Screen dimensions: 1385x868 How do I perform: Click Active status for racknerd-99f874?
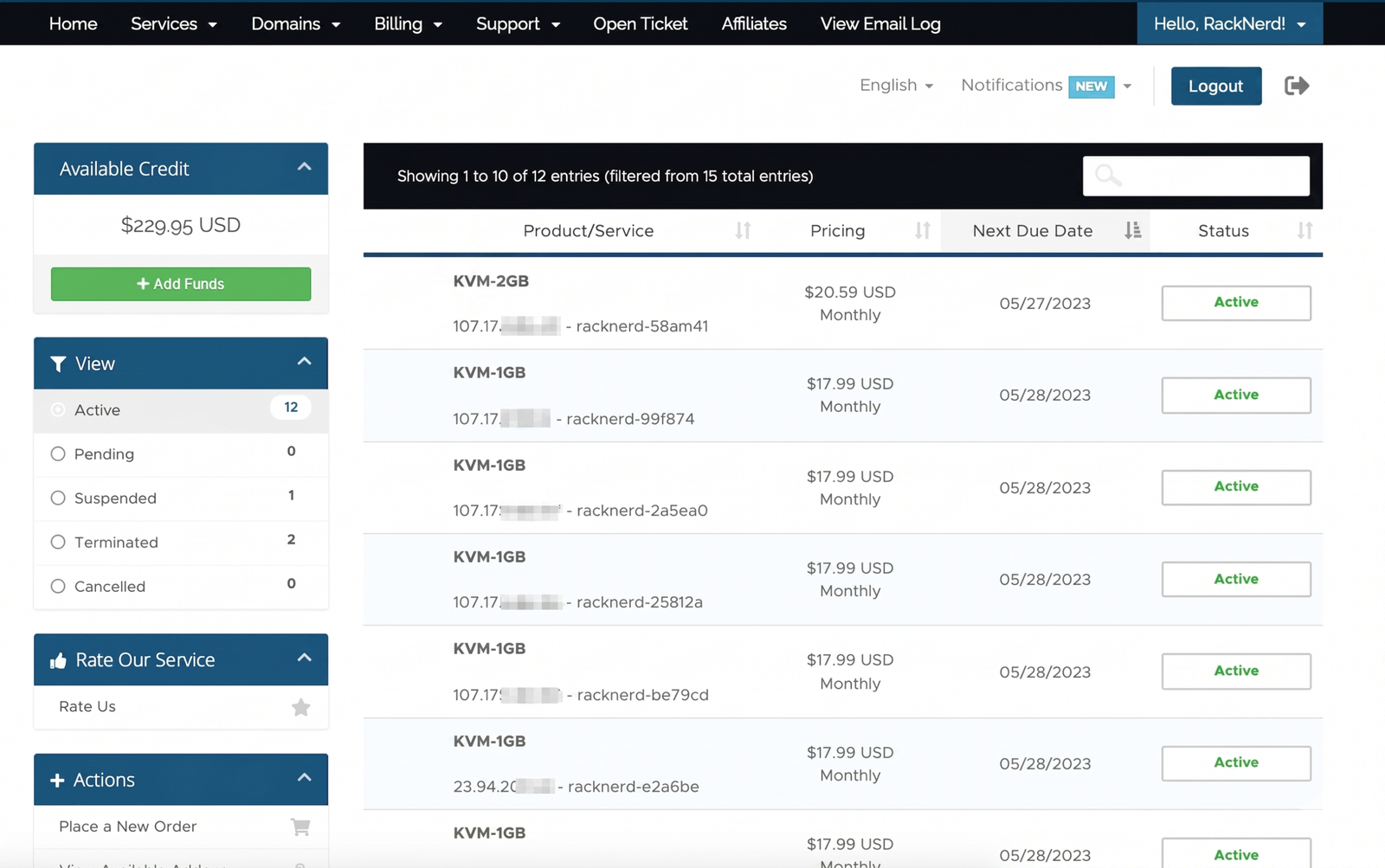pos(1236,395)
